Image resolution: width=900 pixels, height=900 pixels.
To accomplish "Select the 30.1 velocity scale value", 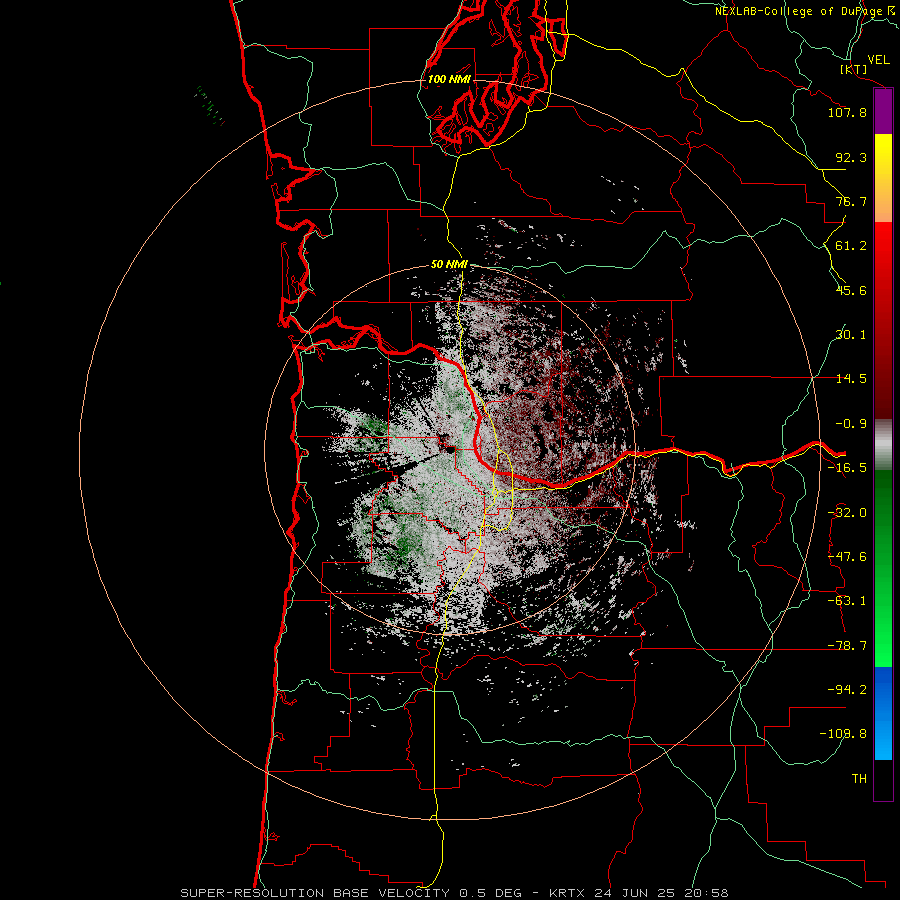I will 851,335.
